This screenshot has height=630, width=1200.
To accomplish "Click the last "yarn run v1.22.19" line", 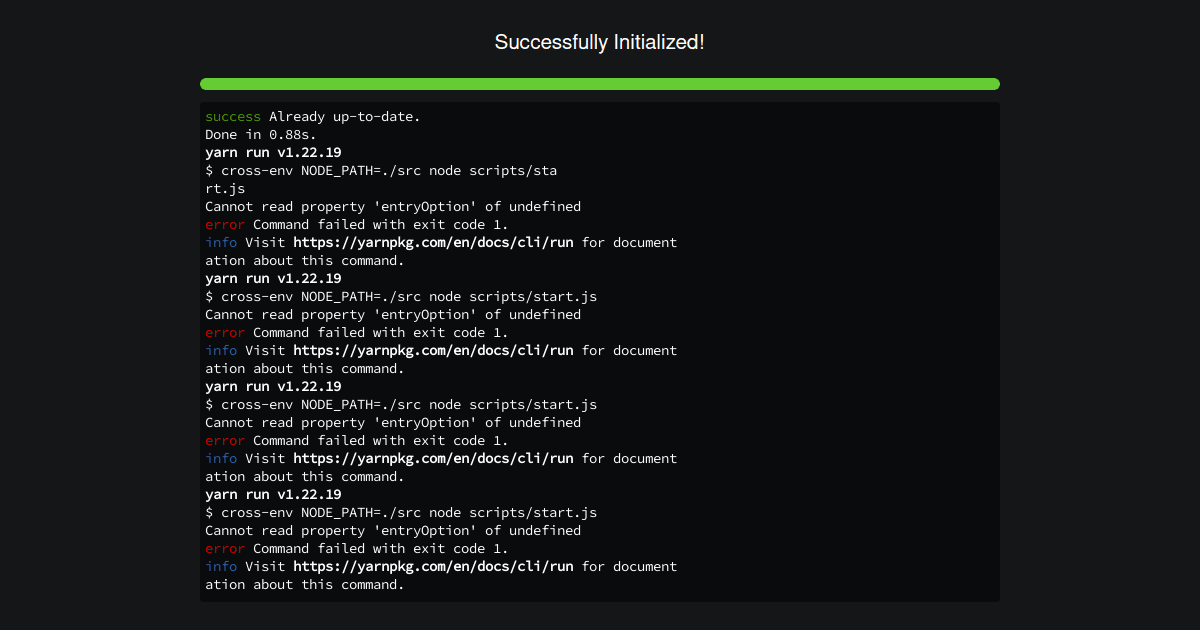I will click(273, 494).
